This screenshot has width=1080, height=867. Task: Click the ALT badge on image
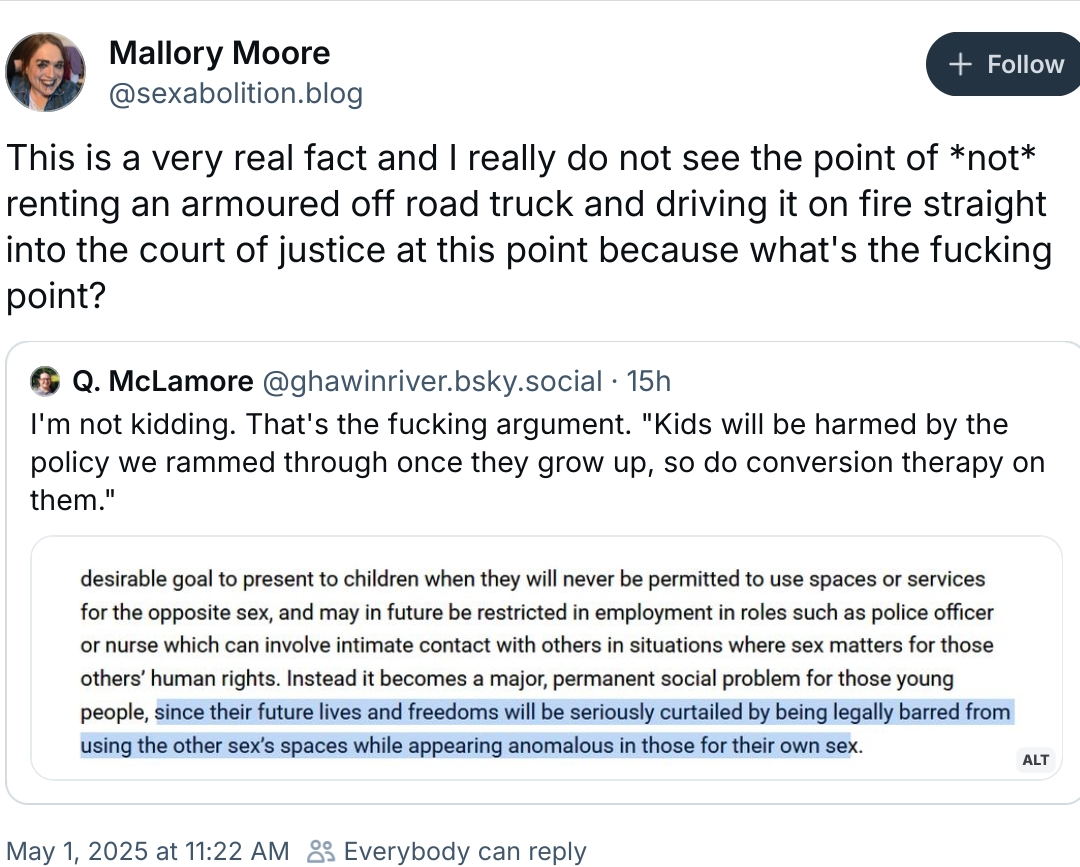(x=1036, y=760)
